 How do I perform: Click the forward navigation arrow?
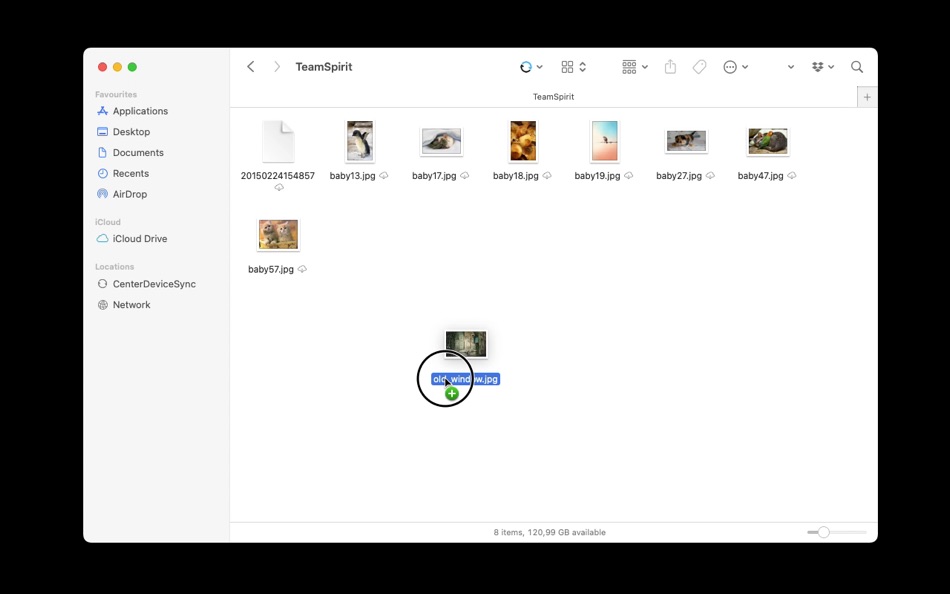point(276,66)
